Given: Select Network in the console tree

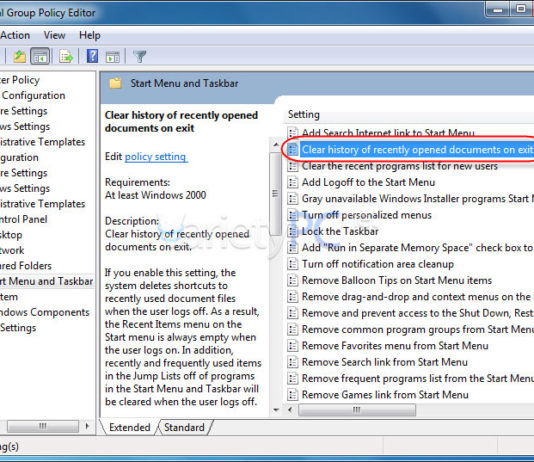Looking at the screenshot, I should pyautogui.click(x=12, y=250).
